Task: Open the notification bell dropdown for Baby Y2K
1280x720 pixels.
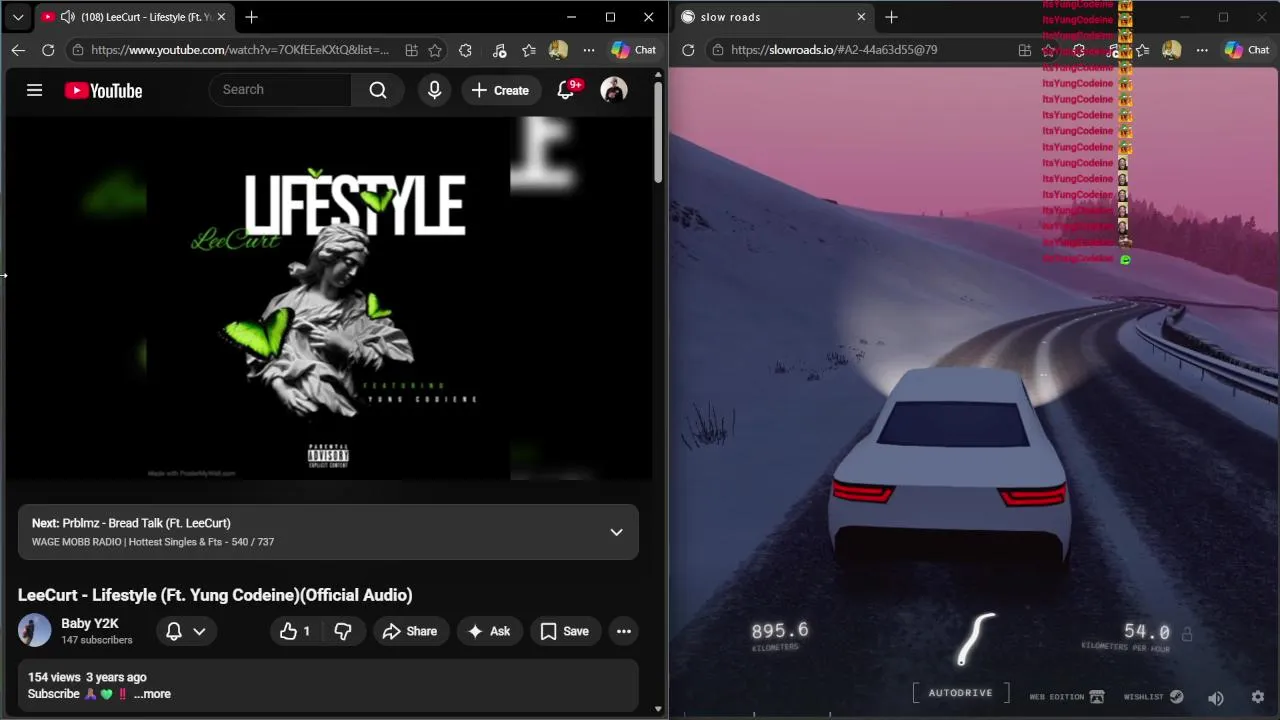Action: coord(185,631)
